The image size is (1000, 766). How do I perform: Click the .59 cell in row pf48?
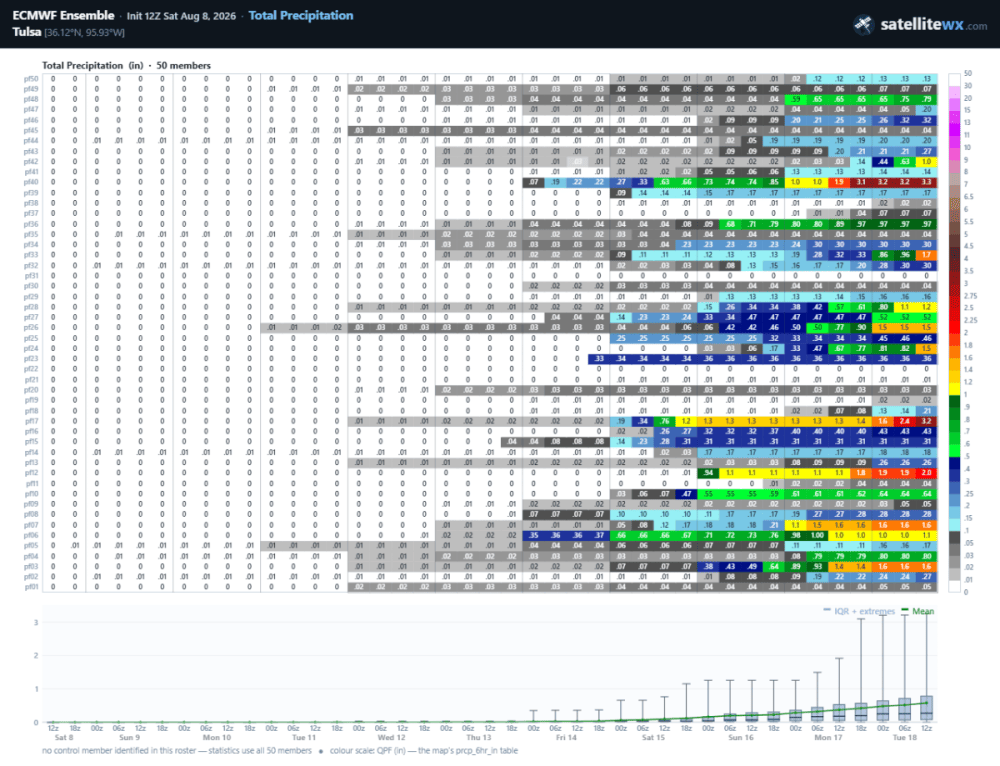796,99
